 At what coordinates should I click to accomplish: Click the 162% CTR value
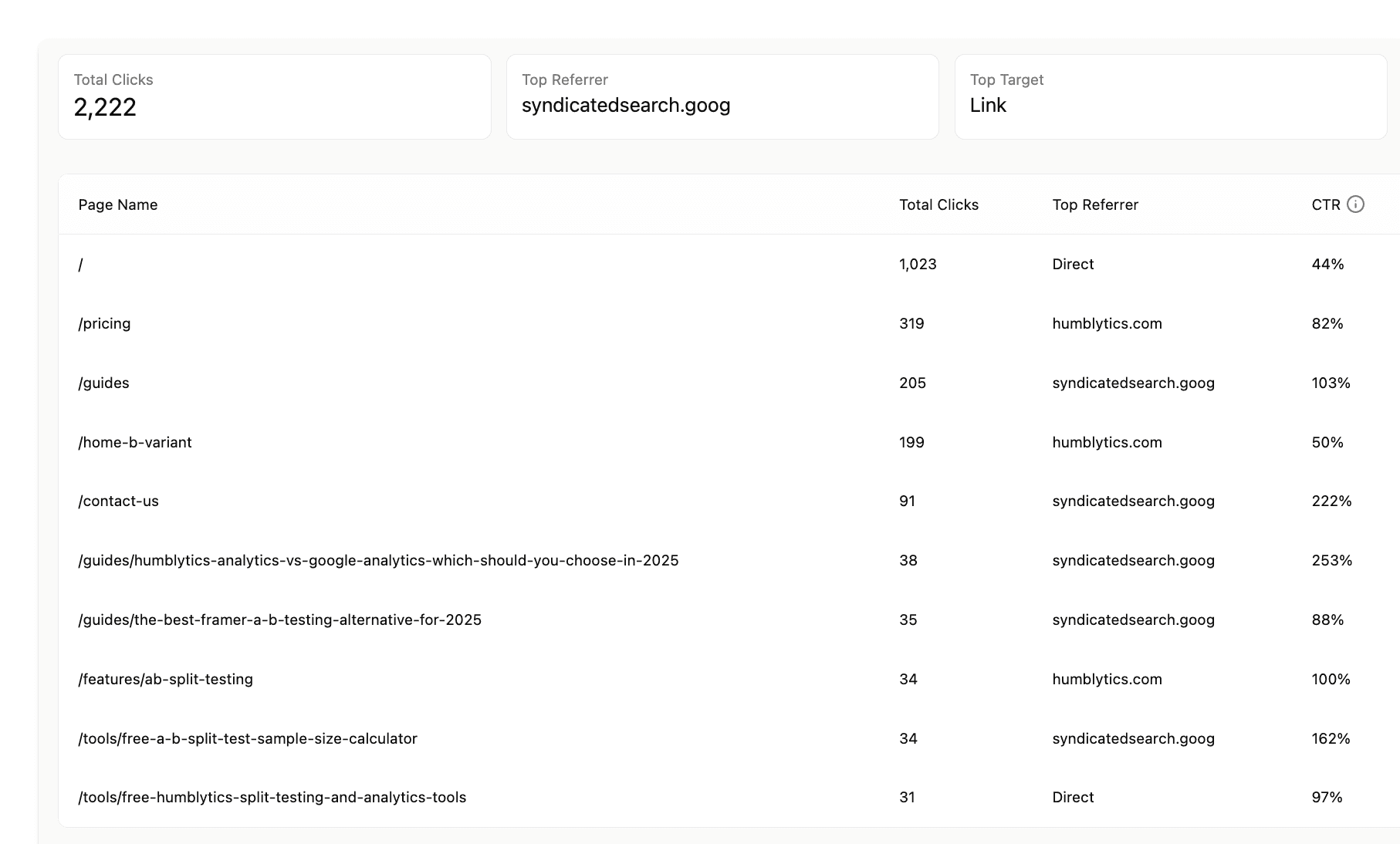point(1331,738)
